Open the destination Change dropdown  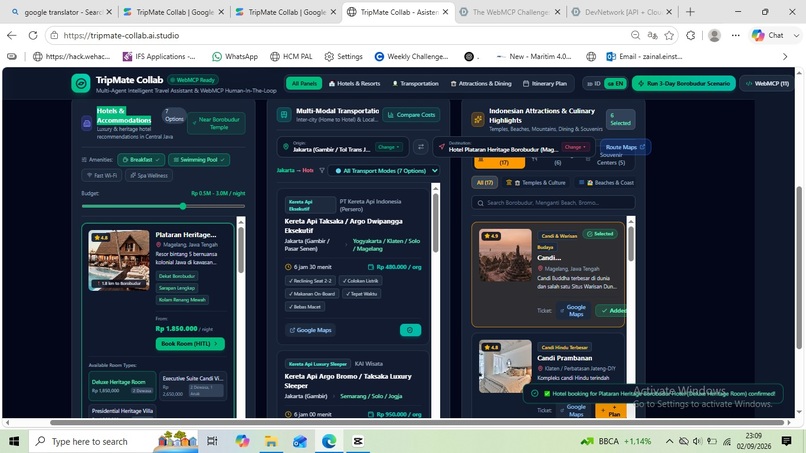click(575, 147)
